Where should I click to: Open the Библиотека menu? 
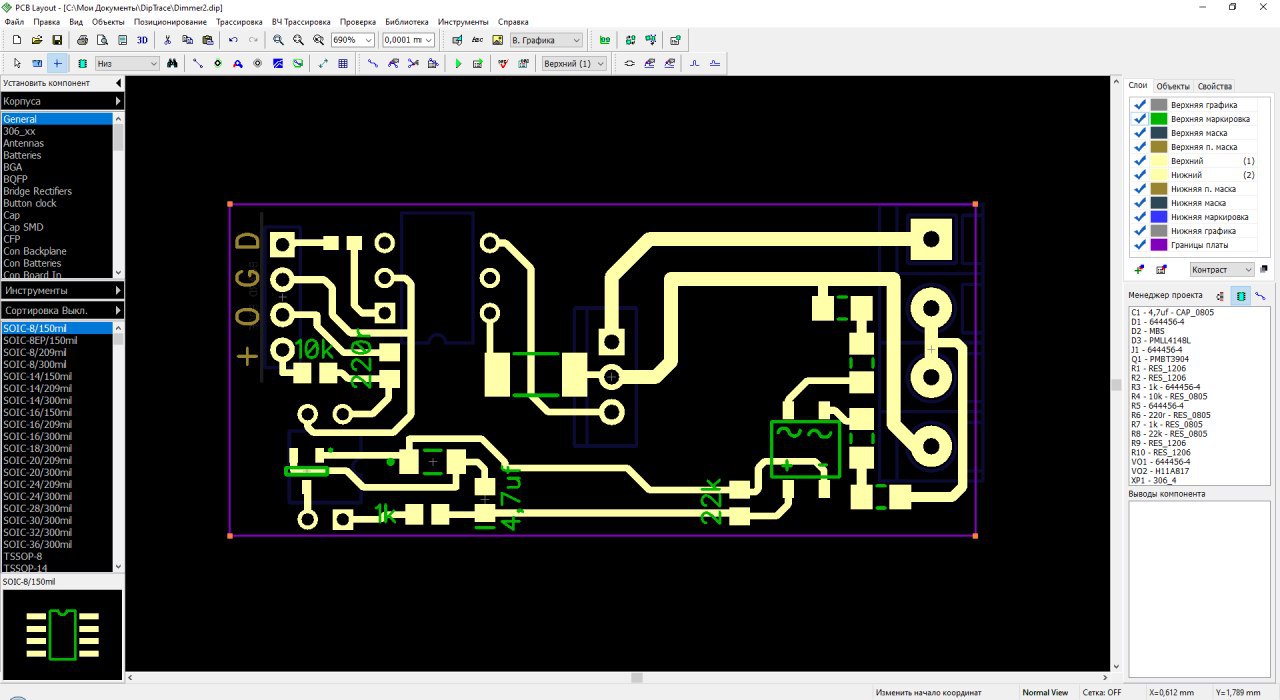click(x=406, y=21)
